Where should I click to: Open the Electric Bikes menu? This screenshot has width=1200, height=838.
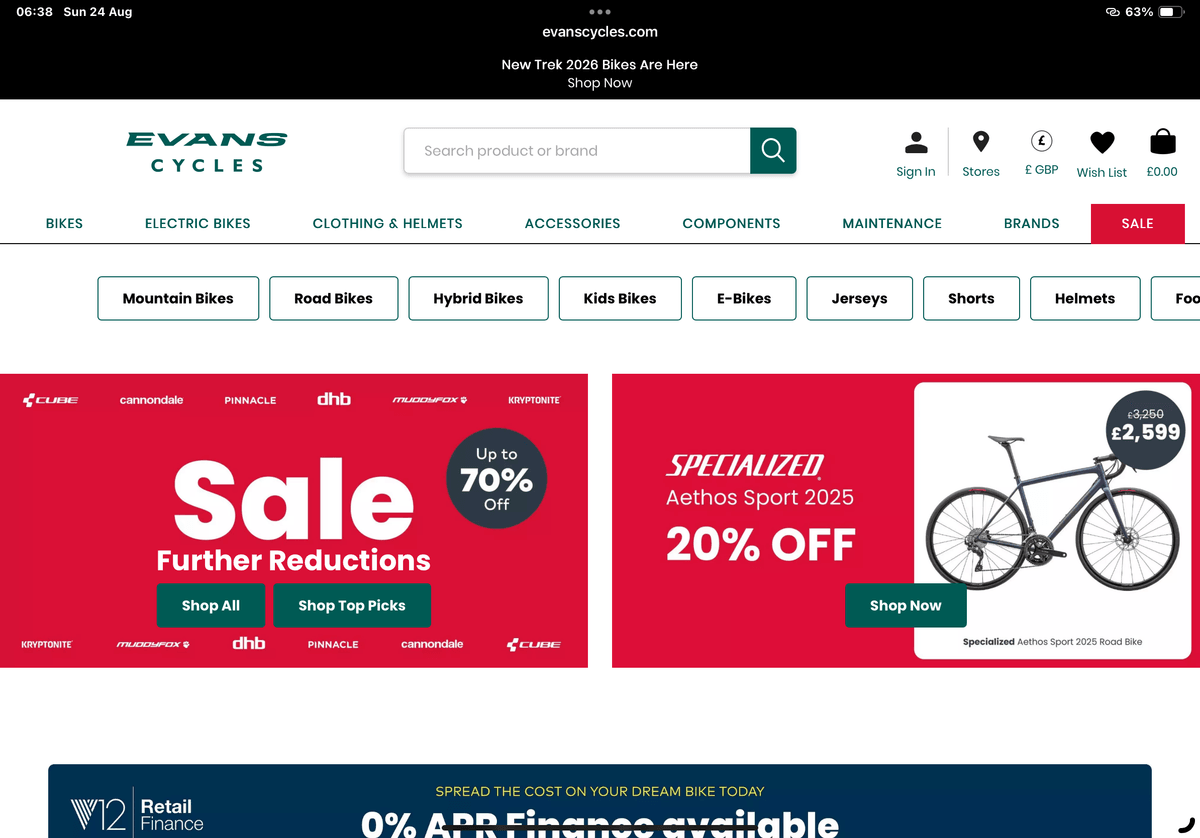pyautogui.click(x=198, y=223)
